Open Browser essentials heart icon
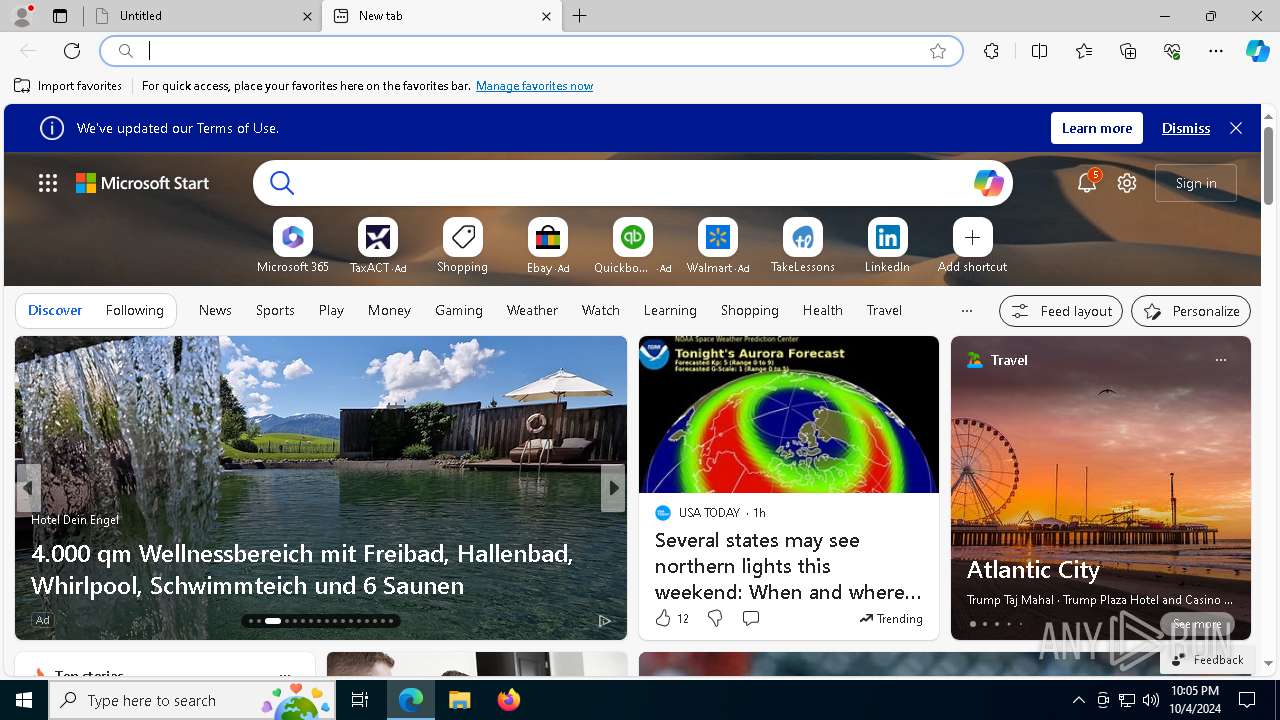 [x=1172, y=51]
